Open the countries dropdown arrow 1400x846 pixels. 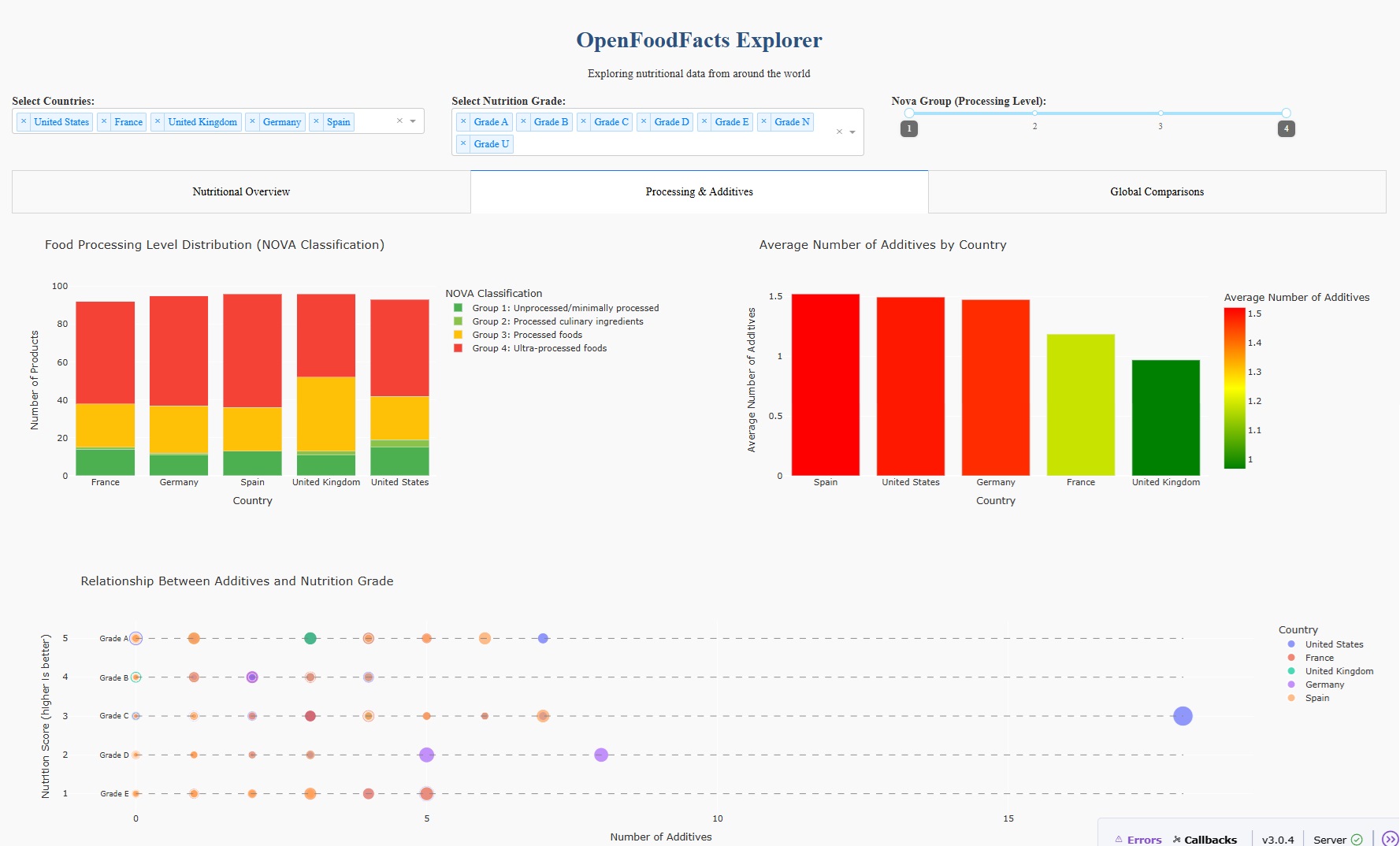413,121
